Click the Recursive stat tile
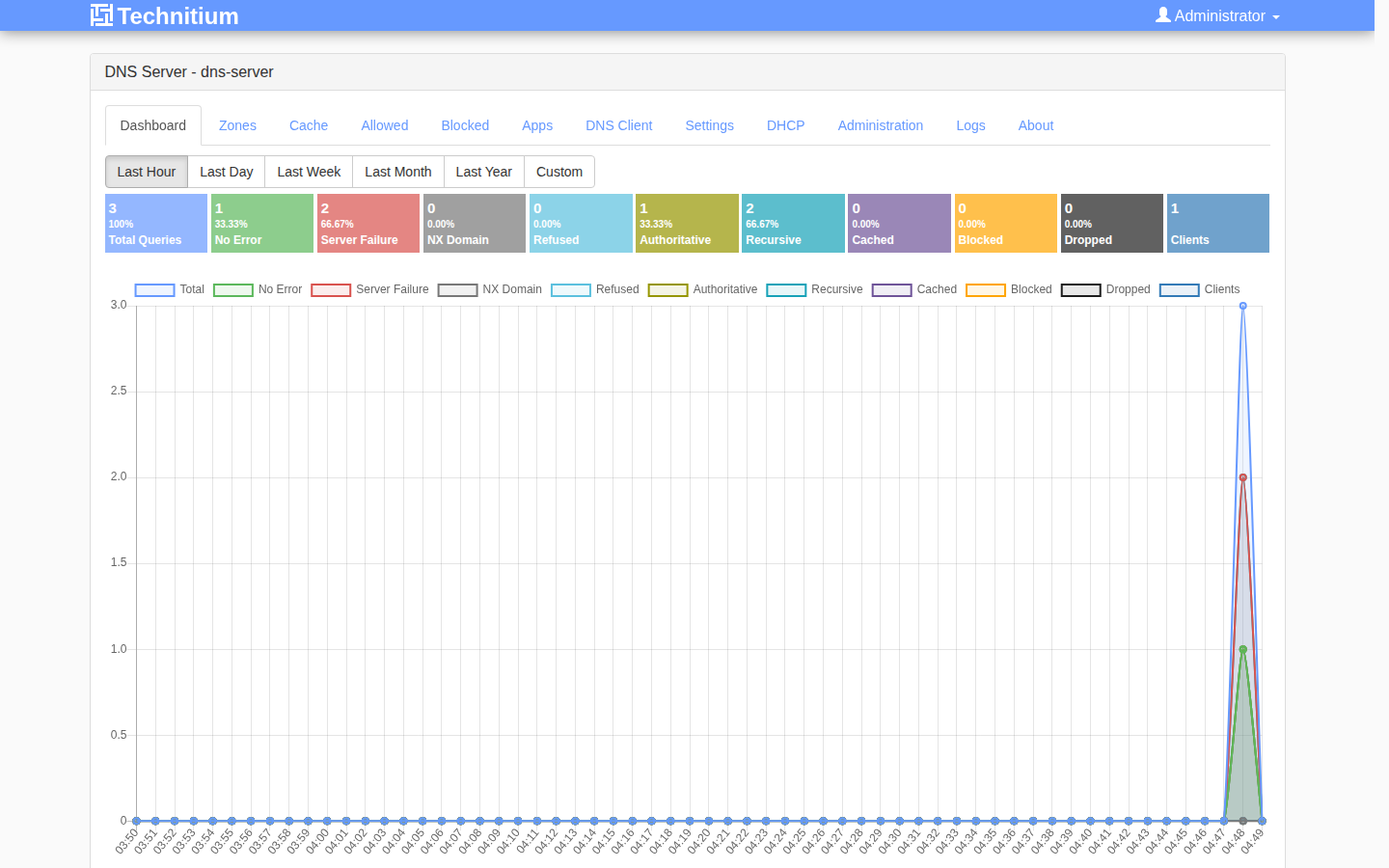Viewport: 1389px width, 868px height. coord(794,224)
